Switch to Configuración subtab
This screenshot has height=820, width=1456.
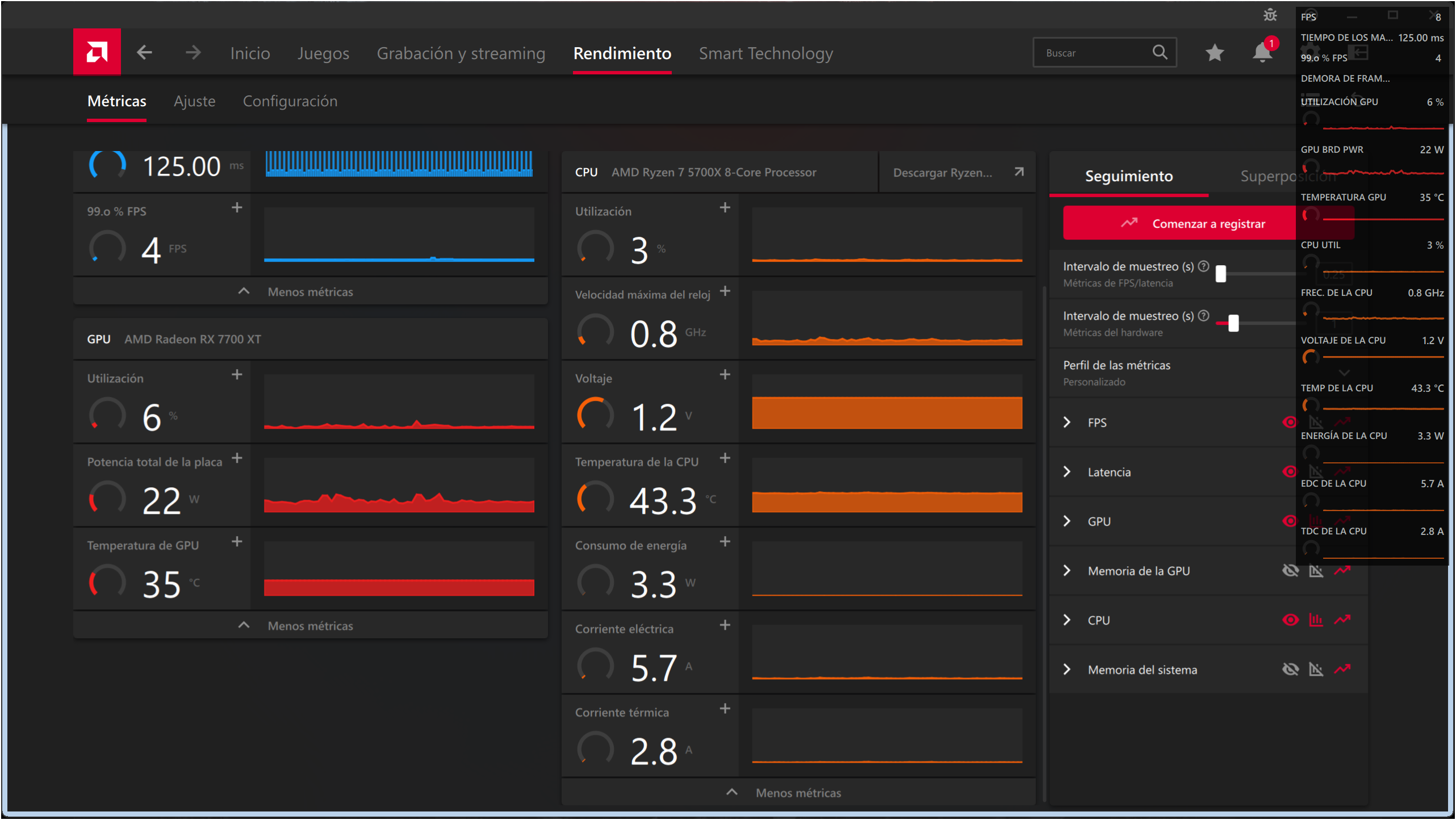coord(290,101)
